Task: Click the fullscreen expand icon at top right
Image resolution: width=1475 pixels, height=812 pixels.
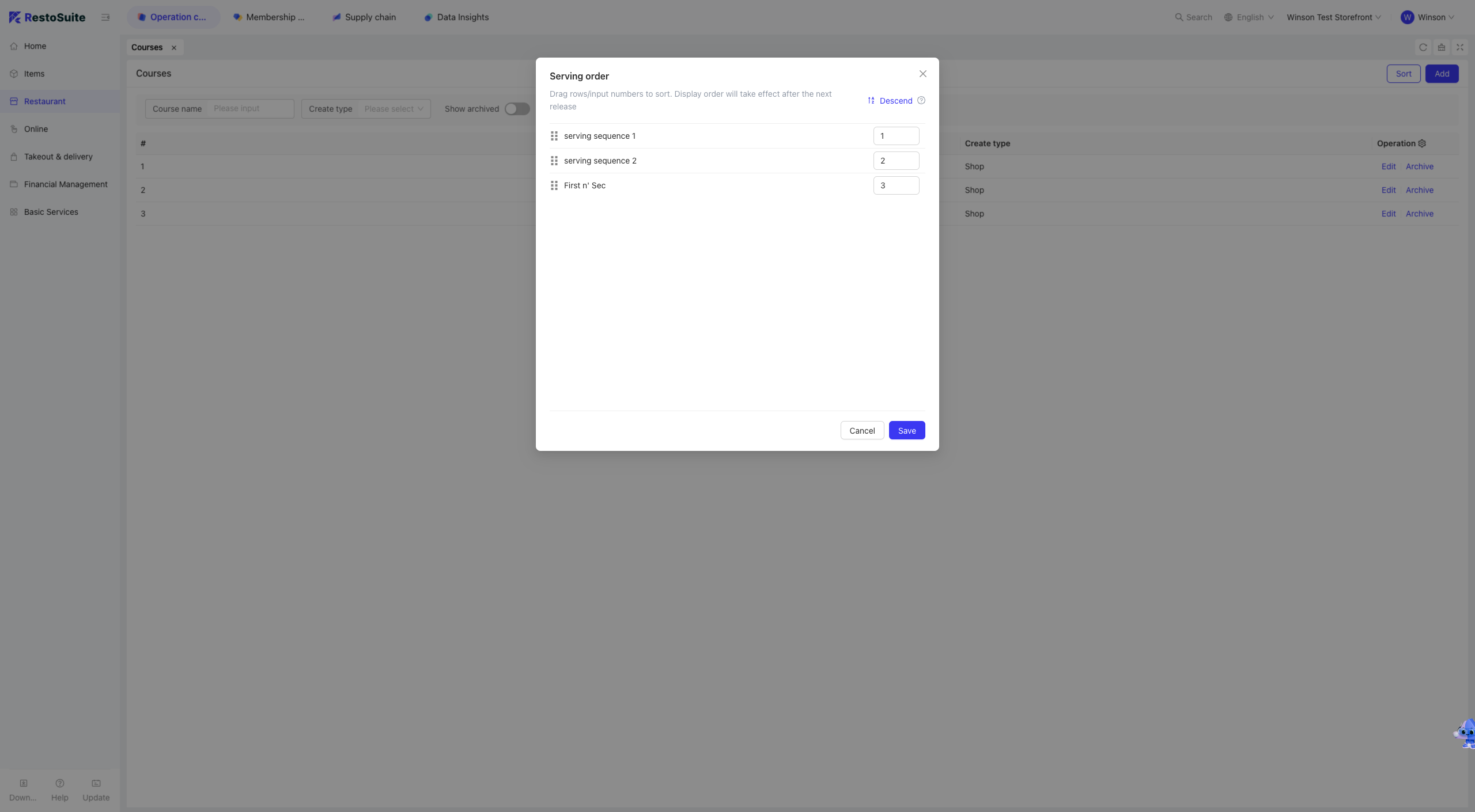Action: pos(1460,47)
